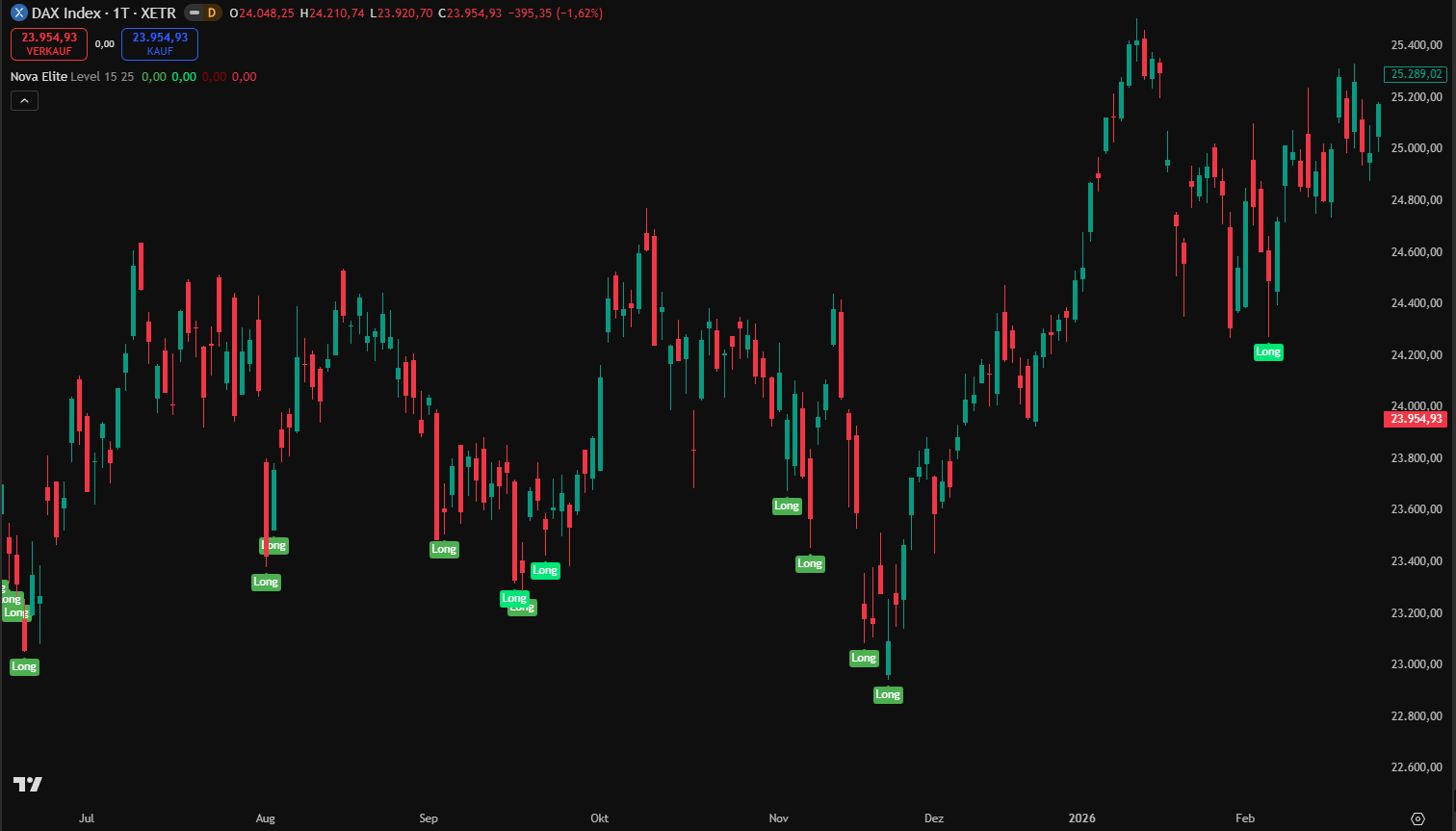Click the open value 24.048,25
Viewport: 1456px width, 831px height.
click(x=267, y=13)
